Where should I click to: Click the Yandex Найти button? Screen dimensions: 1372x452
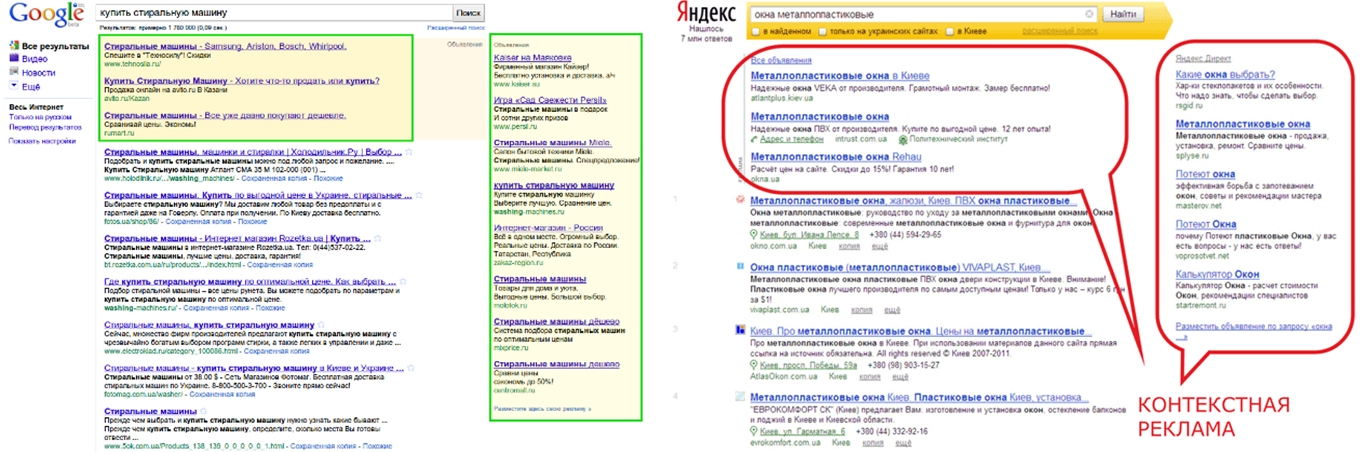1124,15
